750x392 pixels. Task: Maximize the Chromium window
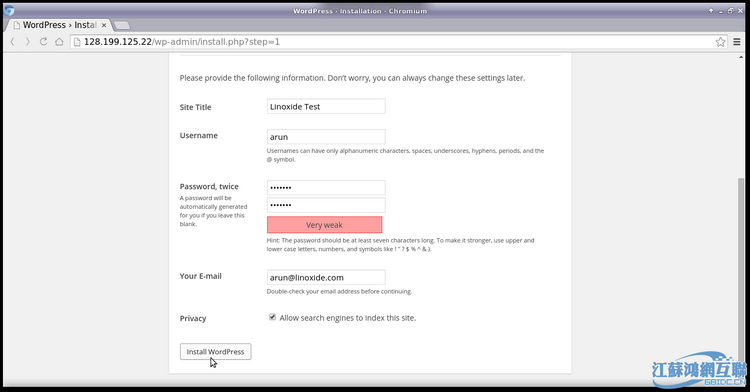click(x=730, y=11)
